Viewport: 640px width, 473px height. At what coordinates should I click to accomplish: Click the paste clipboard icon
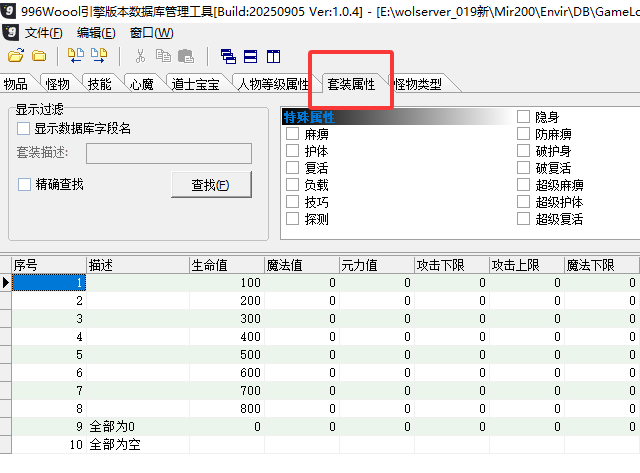point(185,56)
